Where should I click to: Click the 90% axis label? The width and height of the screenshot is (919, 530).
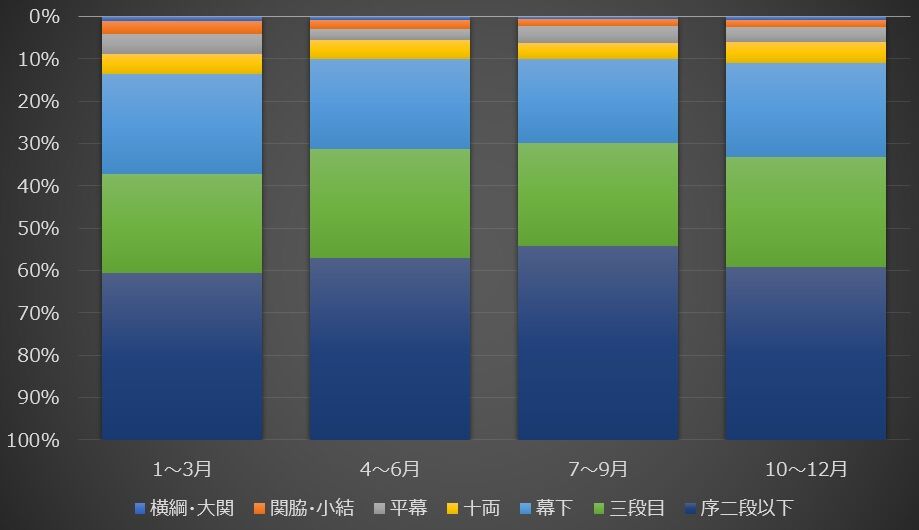39,398
